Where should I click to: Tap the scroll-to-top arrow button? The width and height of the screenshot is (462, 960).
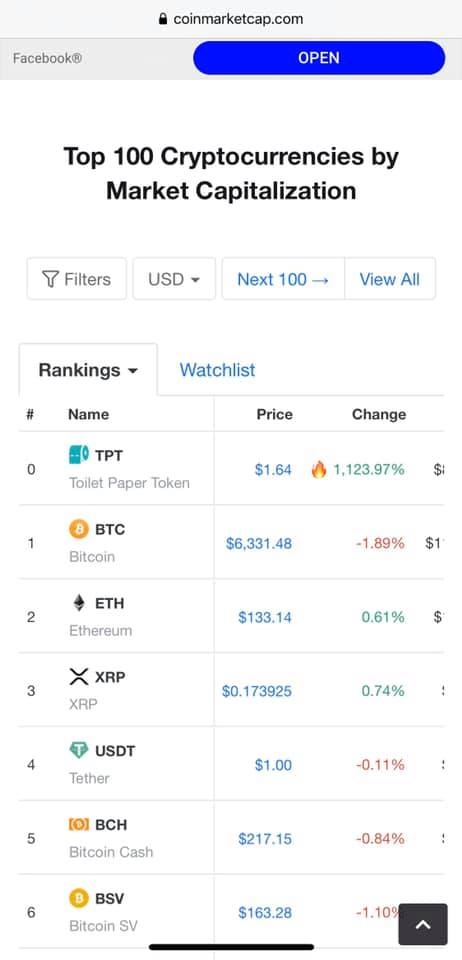pyautogui.click(x=423, y=924)
